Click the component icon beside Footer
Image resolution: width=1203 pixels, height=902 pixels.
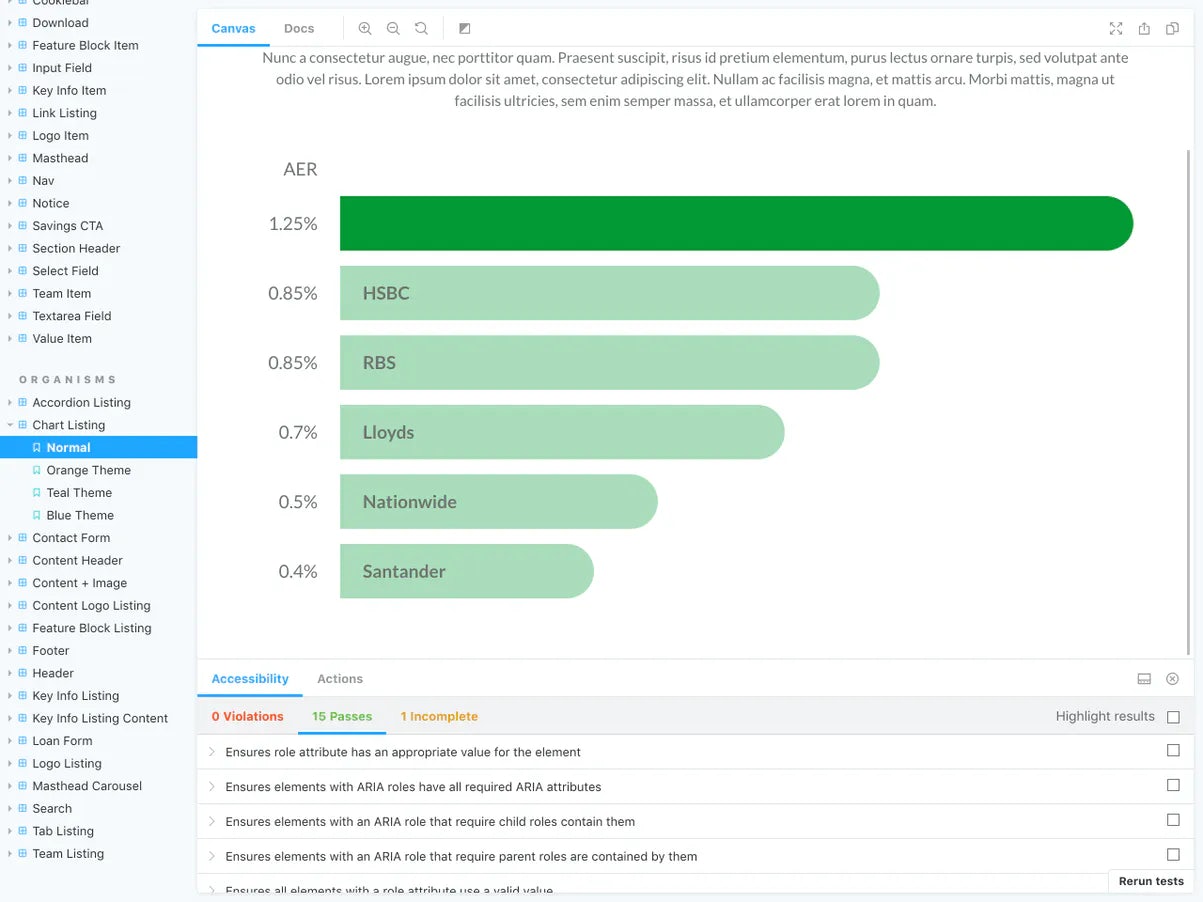click(23, 651)
